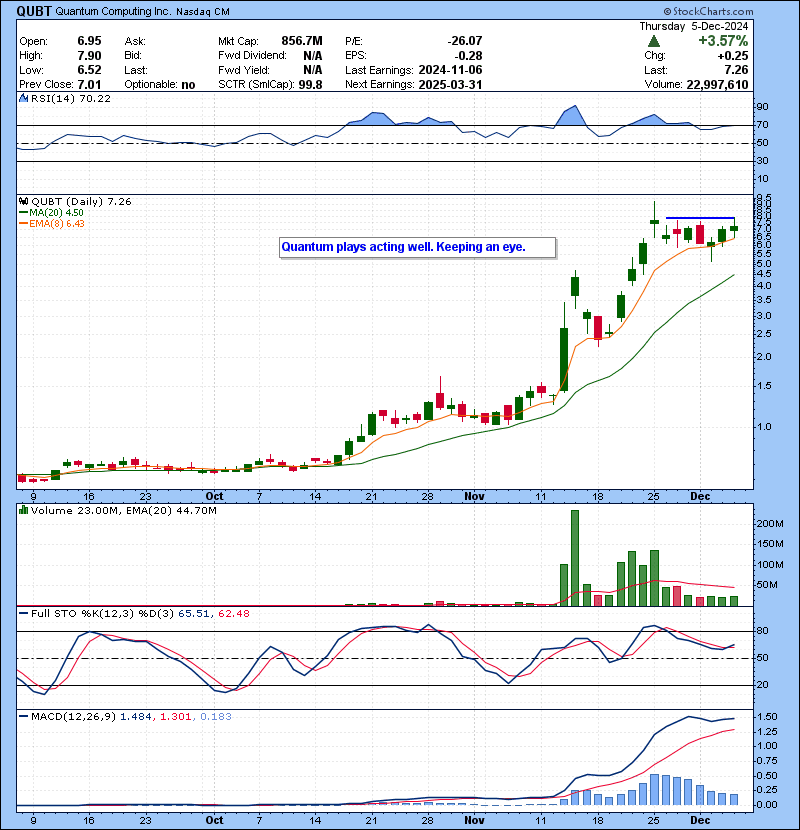
Task: Click the 100M volume axis label
Action: tap(770, 564)
